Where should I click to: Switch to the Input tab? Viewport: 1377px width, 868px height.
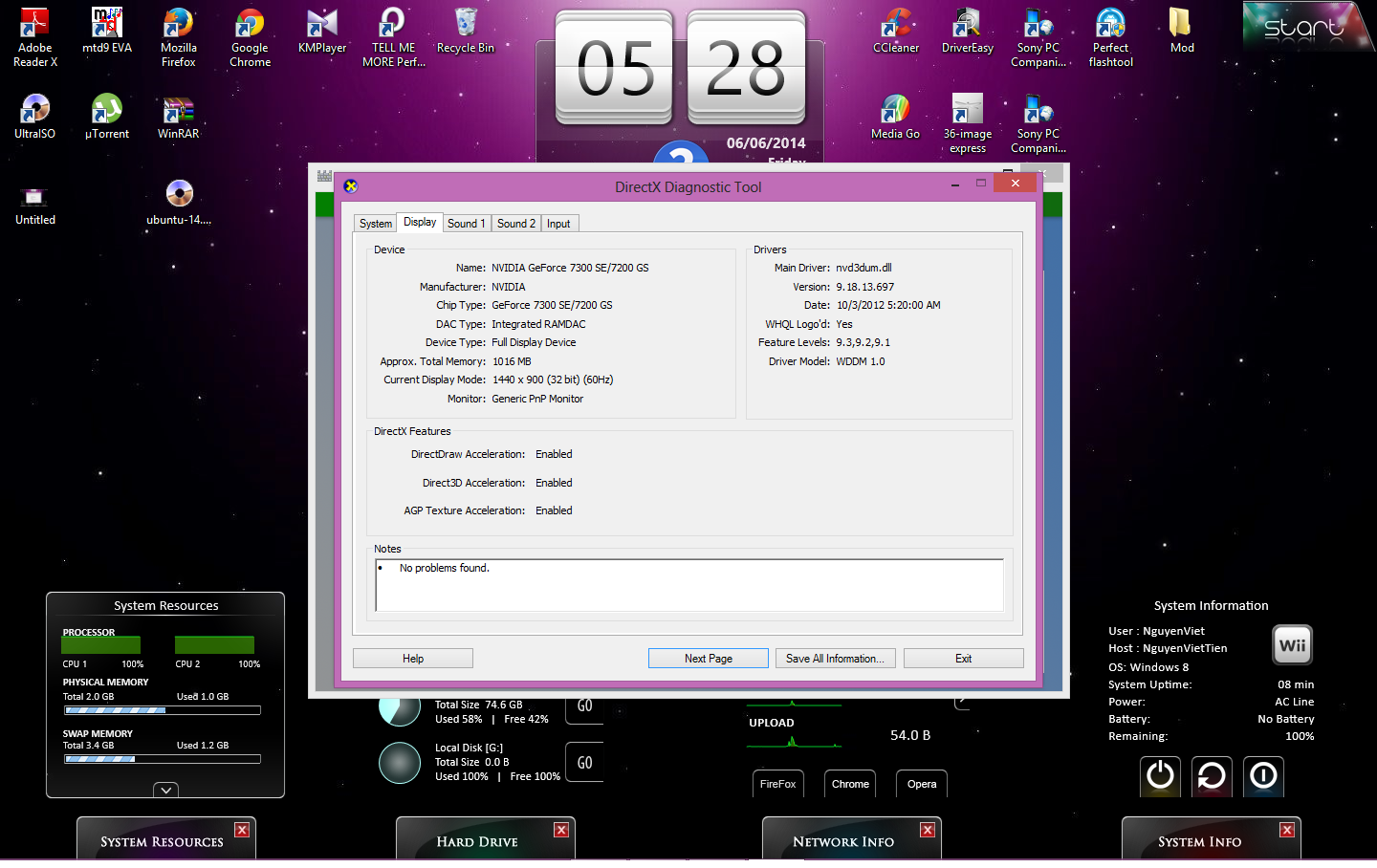coord(559,224)
